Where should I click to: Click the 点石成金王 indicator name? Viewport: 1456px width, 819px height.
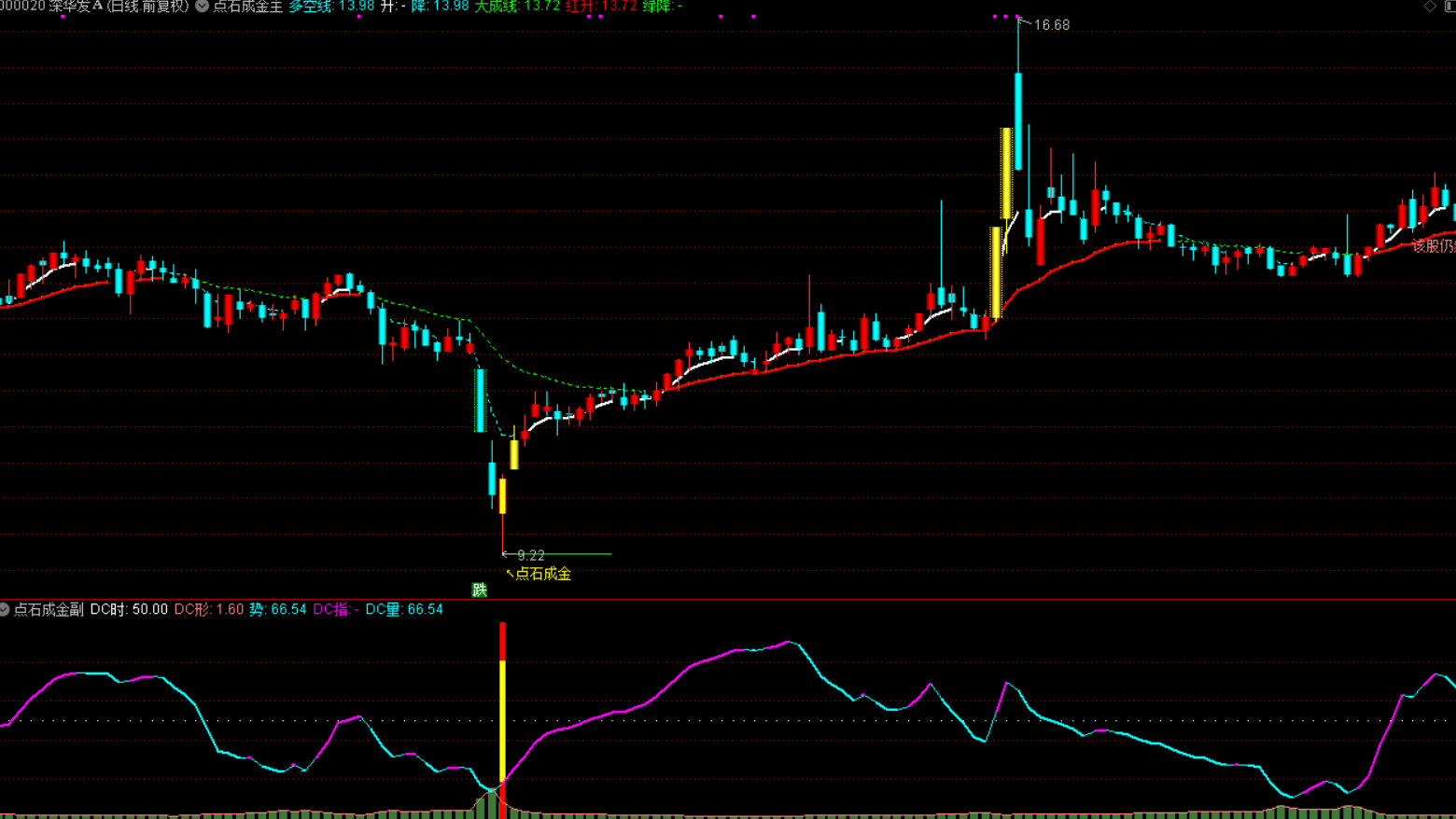(247, 7)
